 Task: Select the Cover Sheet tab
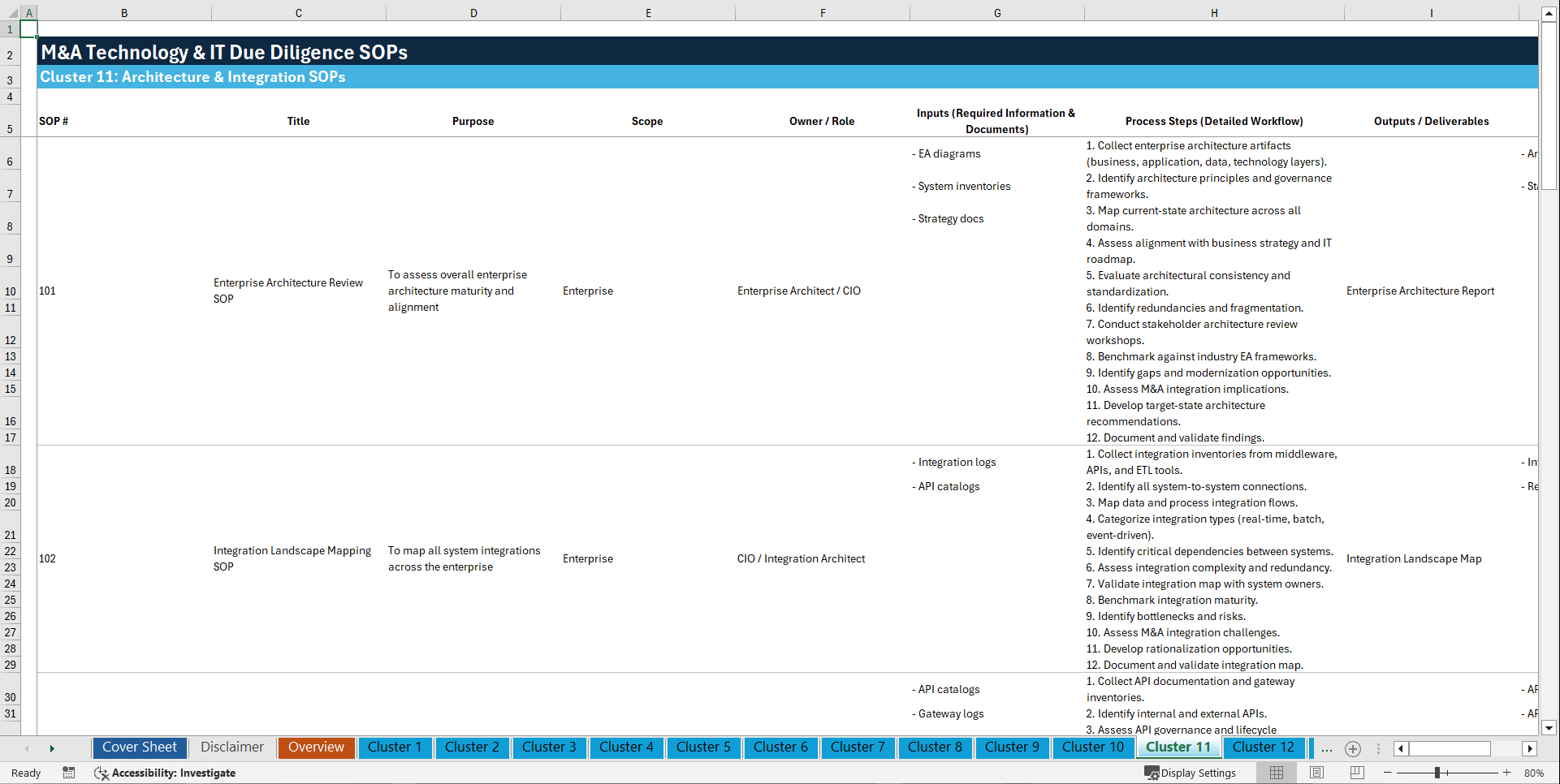pyautogui.click(x=139, y=747)
